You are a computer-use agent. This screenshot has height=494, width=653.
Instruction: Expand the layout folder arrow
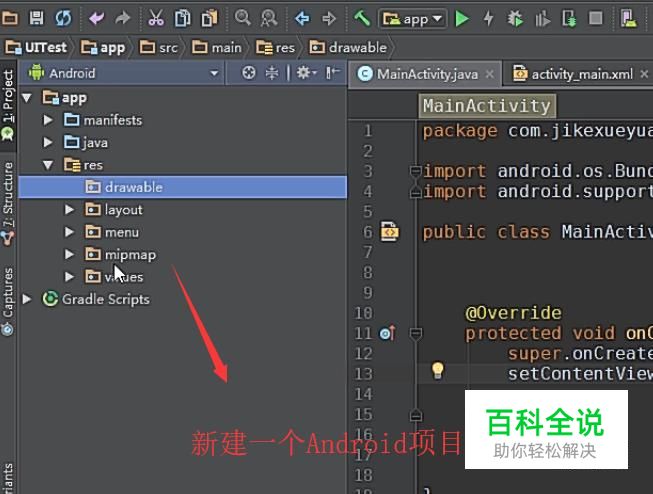tap(70, 210)
